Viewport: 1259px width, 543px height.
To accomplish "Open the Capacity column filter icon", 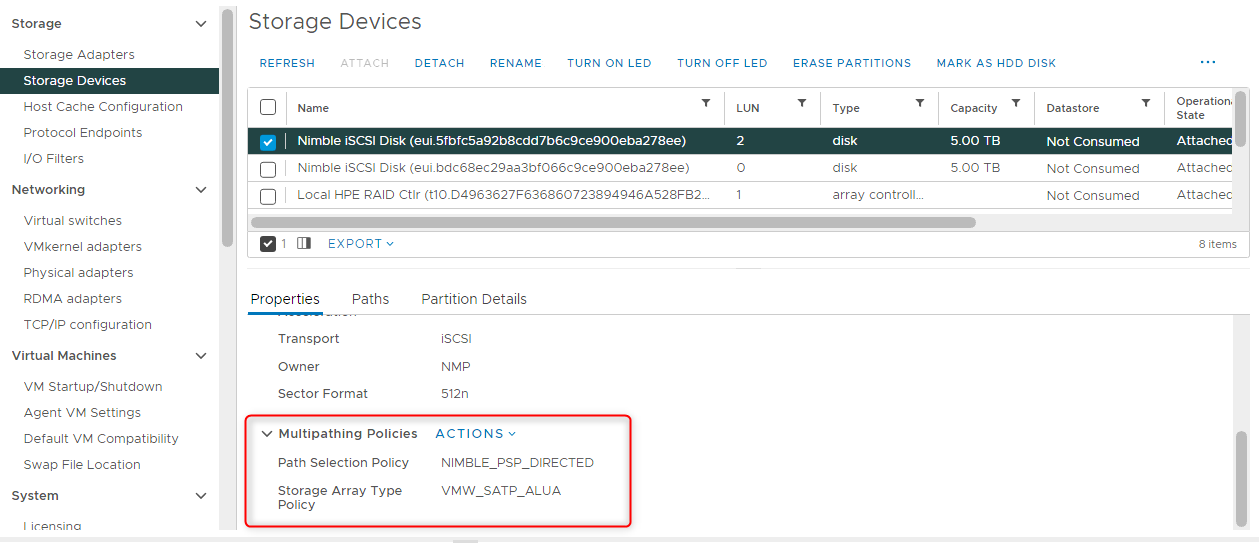I will pyautogui.click(x=1016, y=103).
